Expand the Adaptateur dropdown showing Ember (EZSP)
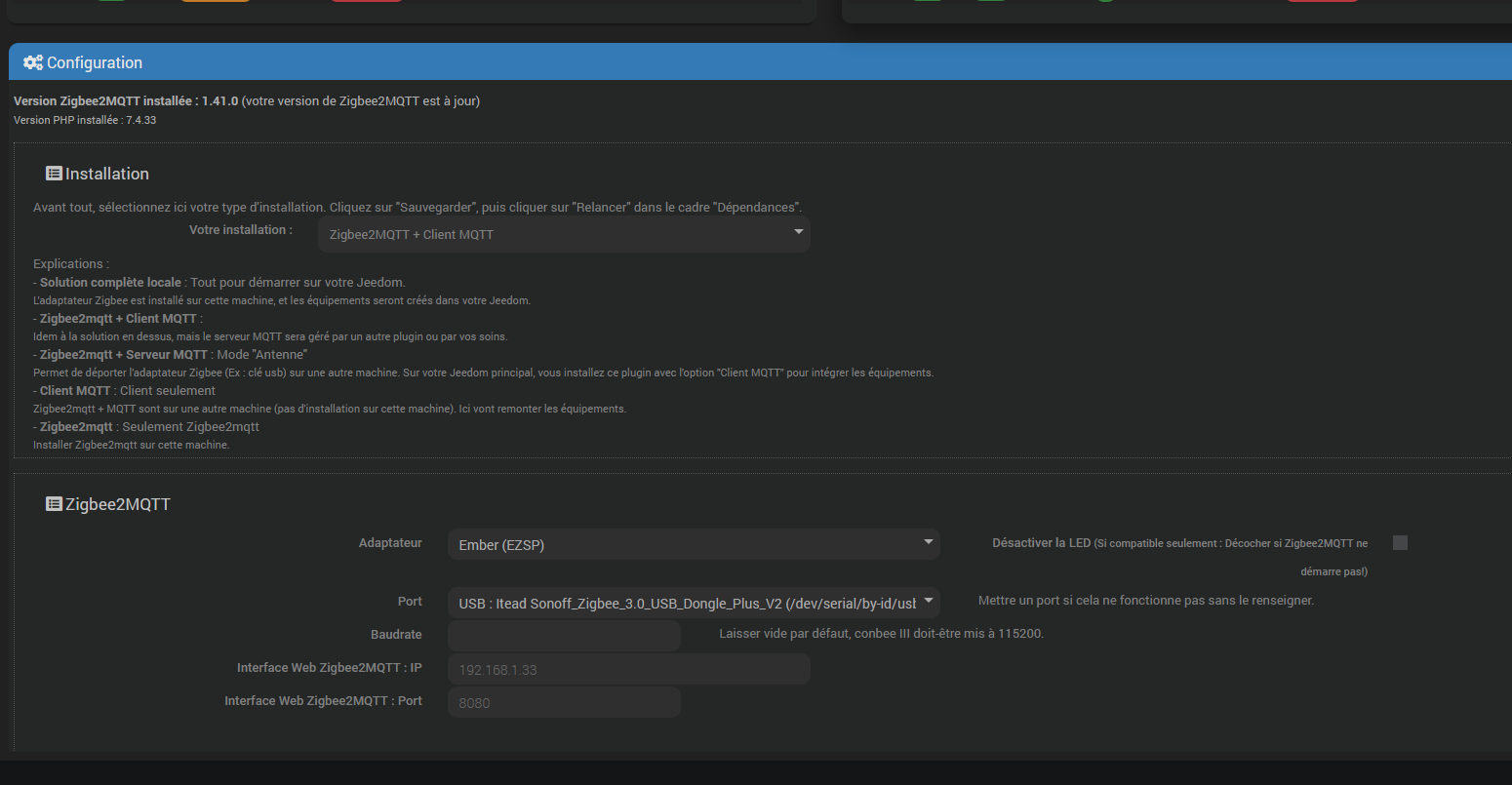 pyautogui.click(x=693, y=544)
